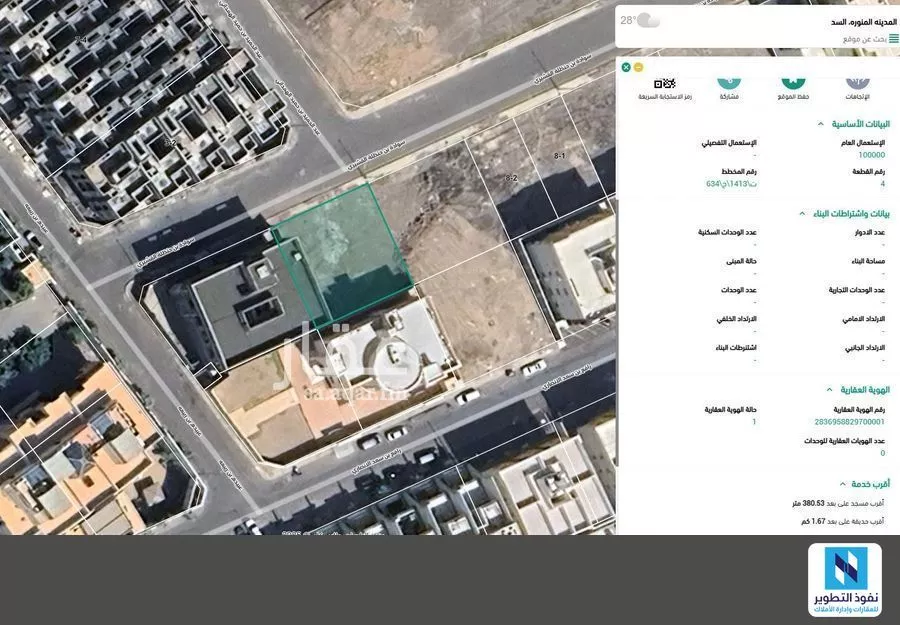
Task: Collapse the البيانات الأساسية section
Action: click(x=821, y=123)
